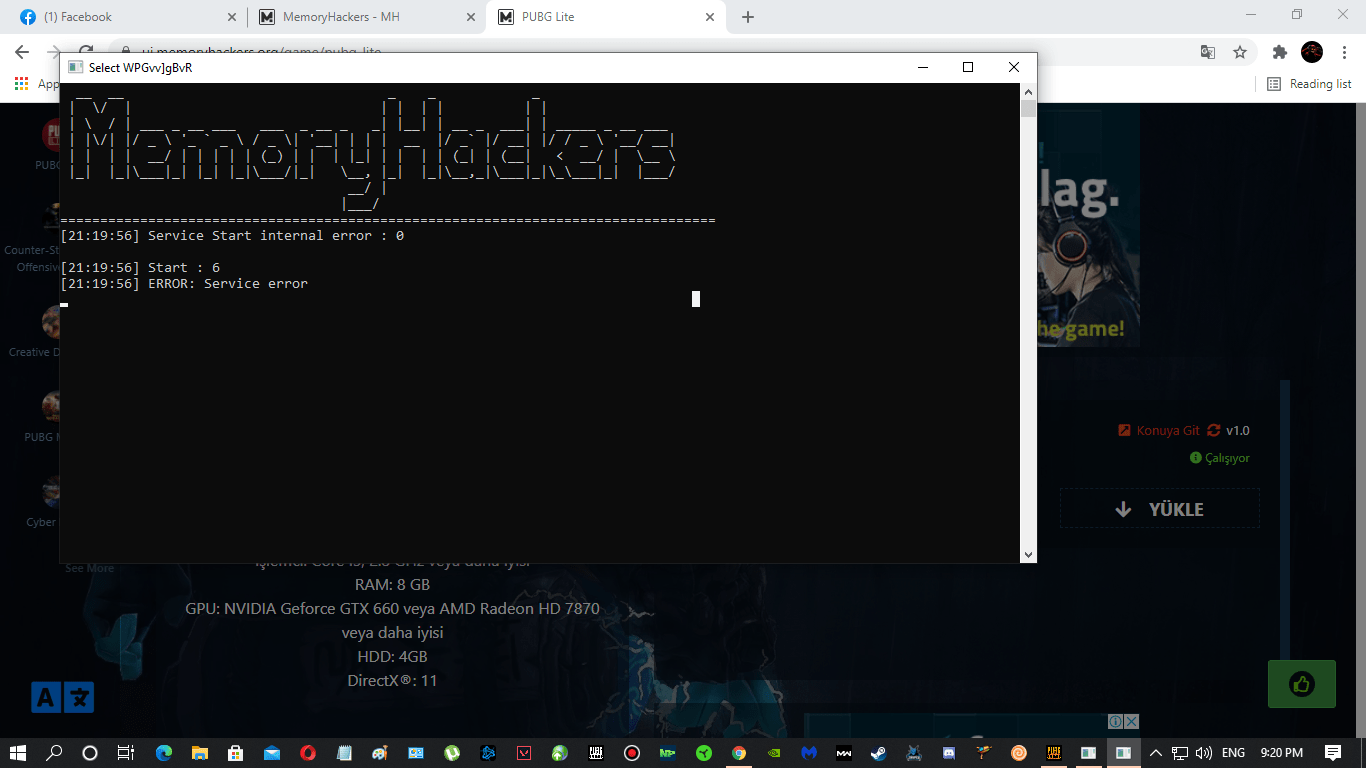Open Cortana from the taskbar
This screenshot has height=768, width=1366.
point(90,753)
